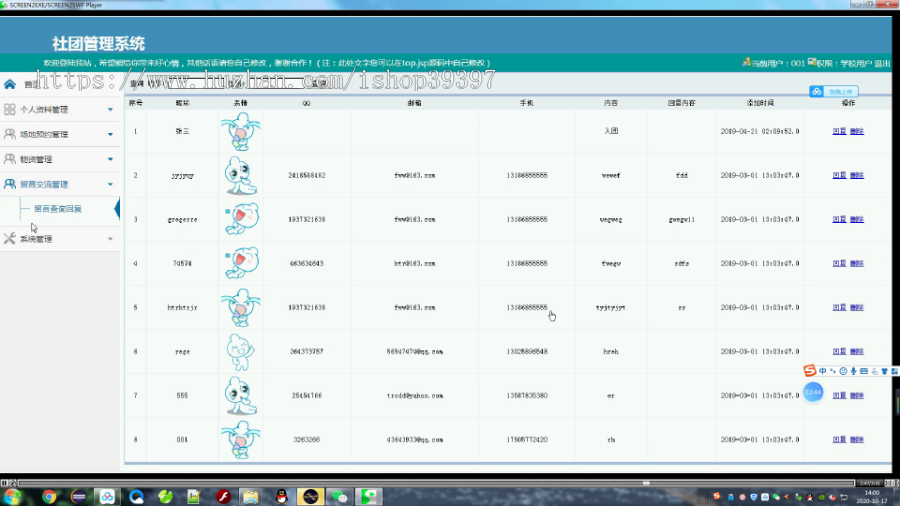Open the File Explorer folder taskbar icon
This screenshot has width=900, height=506.
click(251, 496)
